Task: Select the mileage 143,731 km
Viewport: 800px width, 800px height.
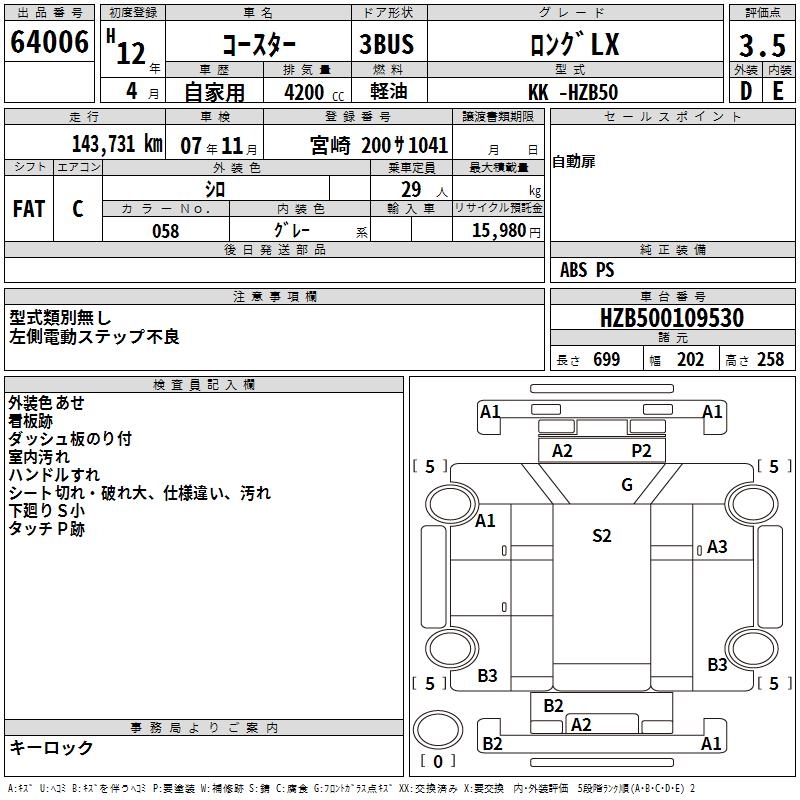Action: (x=117, y=144)
